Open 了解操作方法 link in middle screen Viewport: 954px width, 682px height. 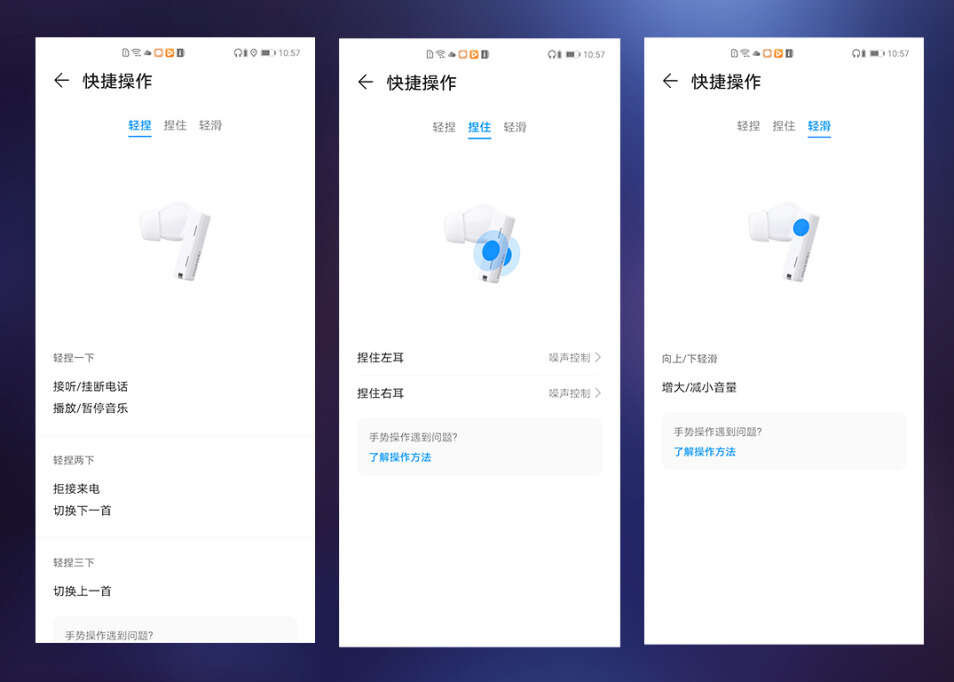tap(400, 458)
